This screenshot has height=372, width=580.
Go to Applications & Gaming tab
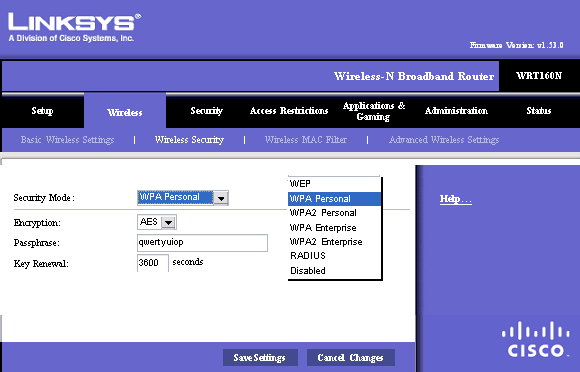pos(374,111)
